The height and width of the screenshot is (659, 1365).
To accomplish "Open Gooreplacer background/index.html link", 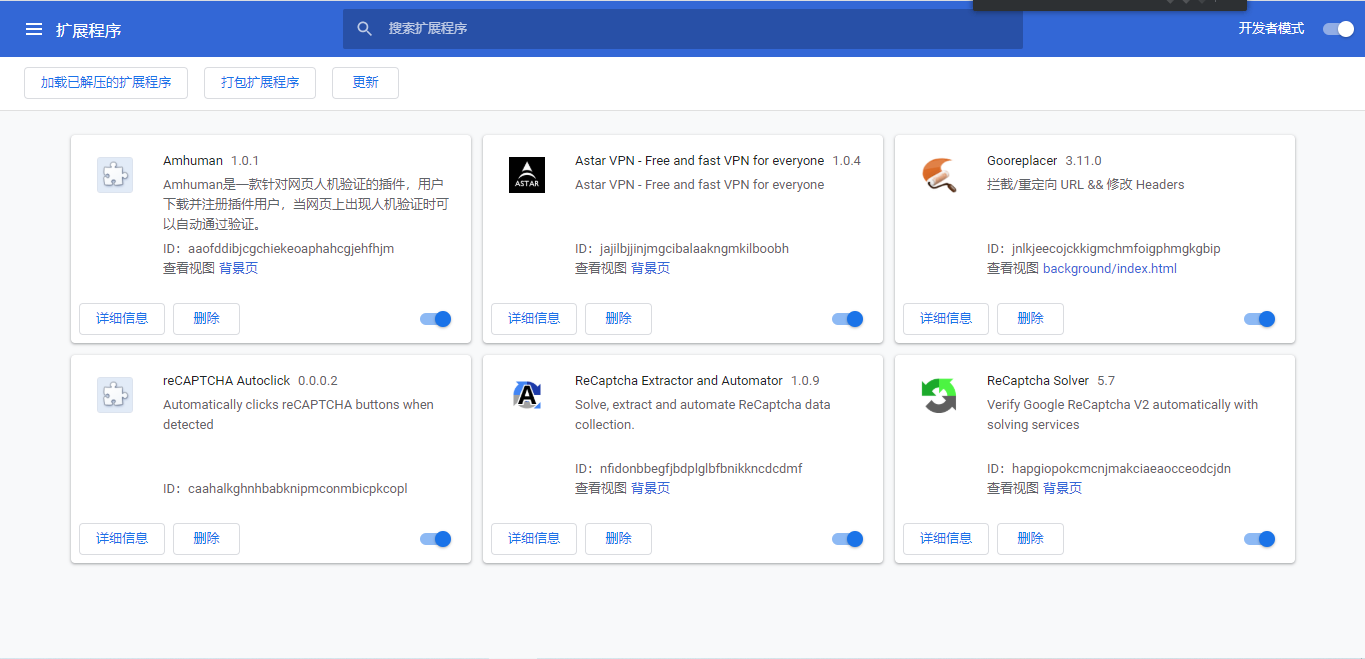I will tap(1110, 268).
